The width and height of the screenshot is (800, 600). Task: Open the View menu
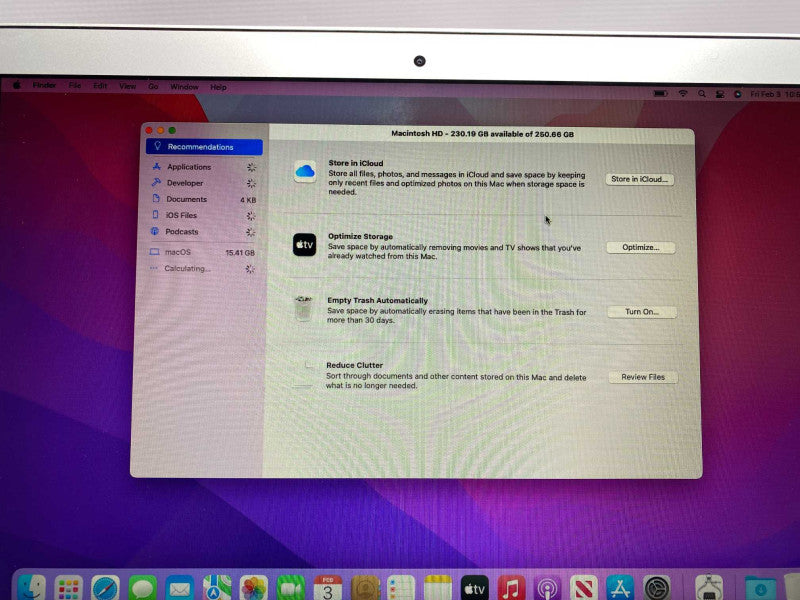click(128, 86)
